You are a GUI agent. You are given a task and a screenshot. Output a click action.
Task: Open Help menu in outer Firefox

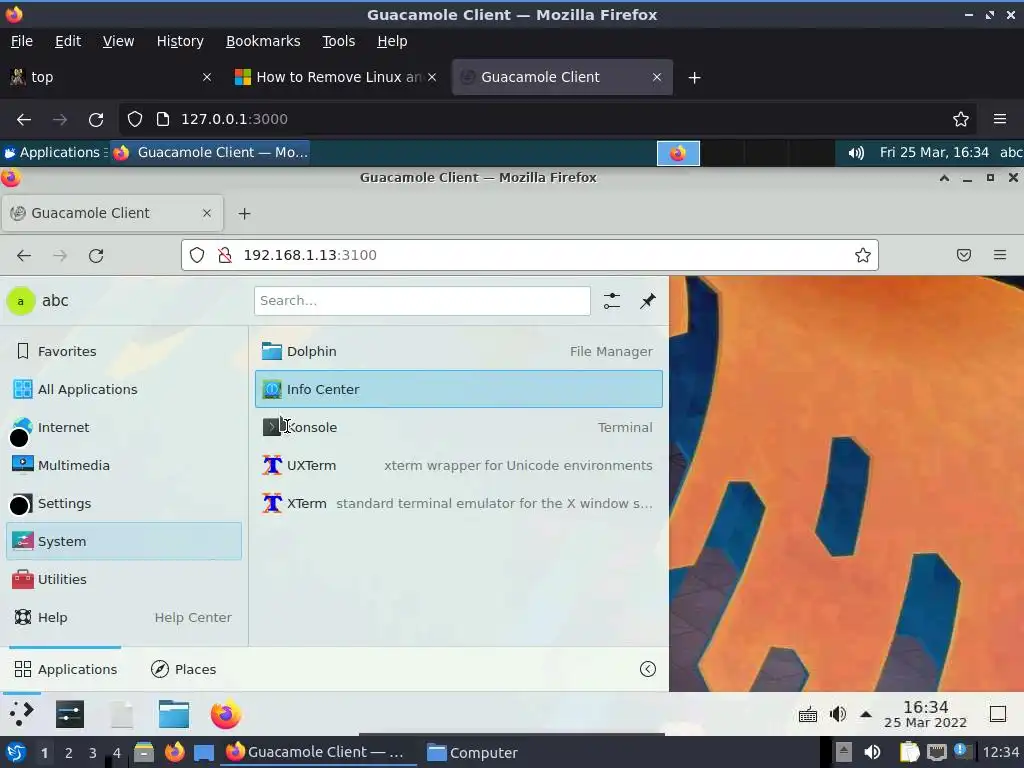392,41
